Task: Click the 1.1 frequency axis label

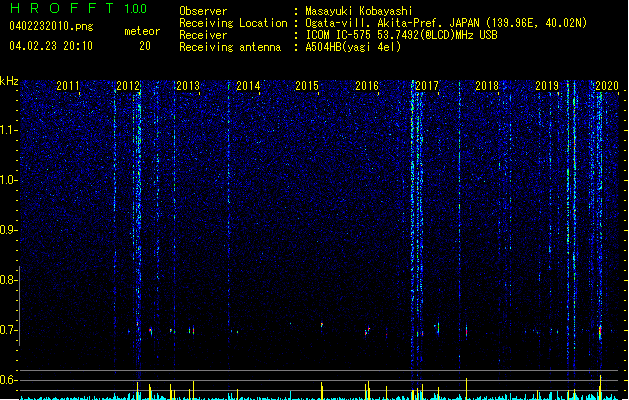Action: click(x=8, y=130)
